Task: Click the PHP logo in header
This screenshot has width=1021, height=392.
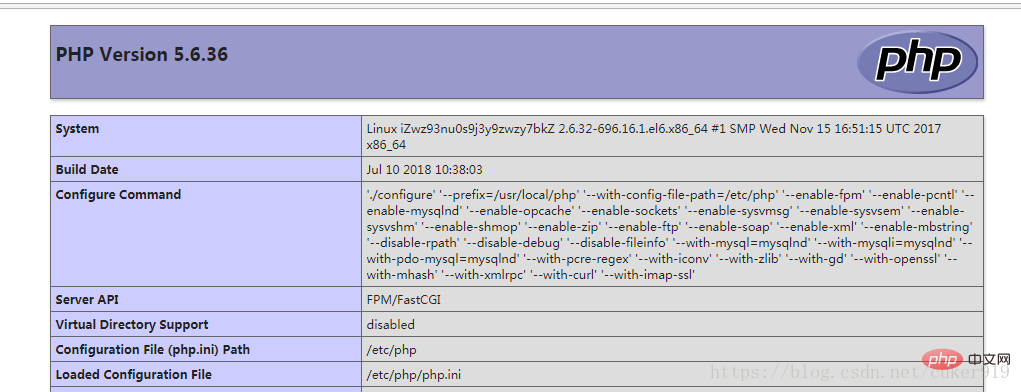Action: point(917,62)
